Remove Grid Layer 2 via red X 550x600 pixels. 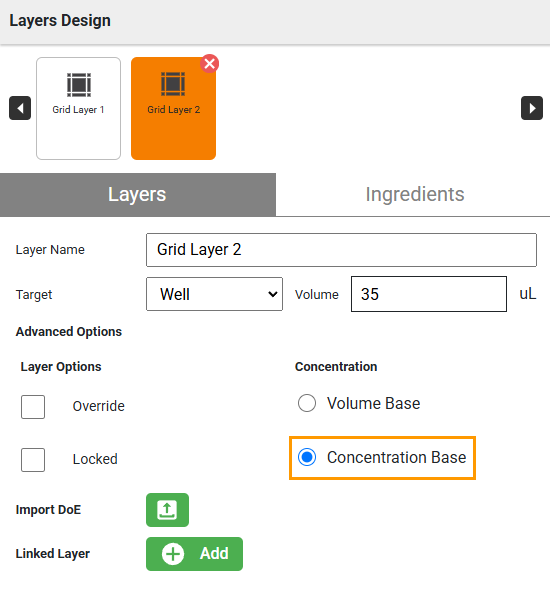(209, 64)
